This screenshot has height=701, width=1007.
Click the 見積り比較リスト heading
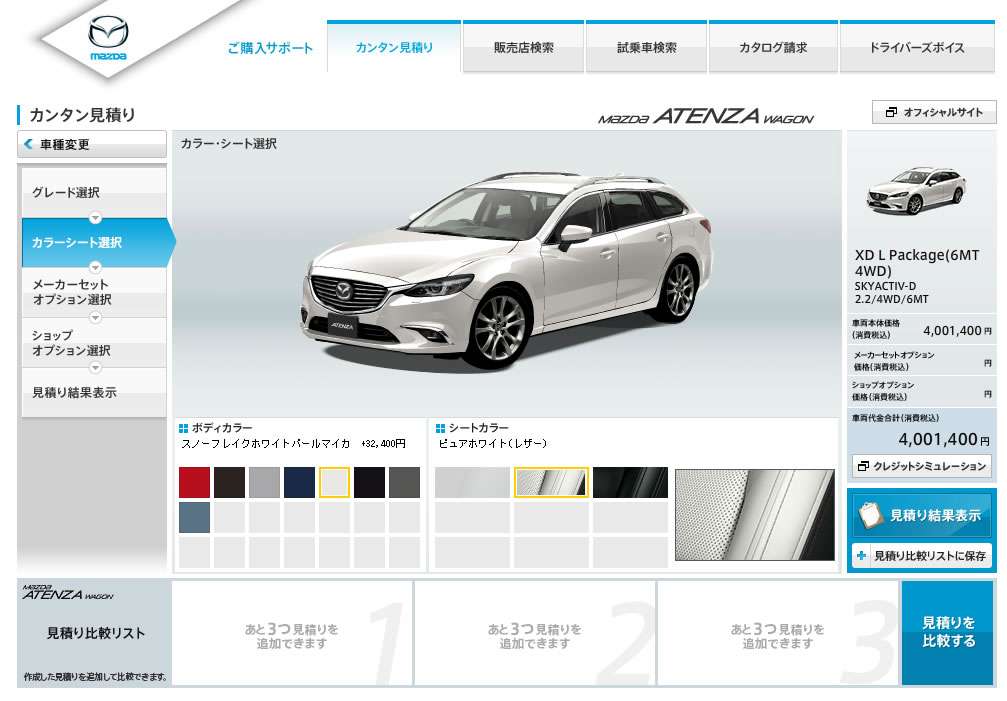[96, 633]
